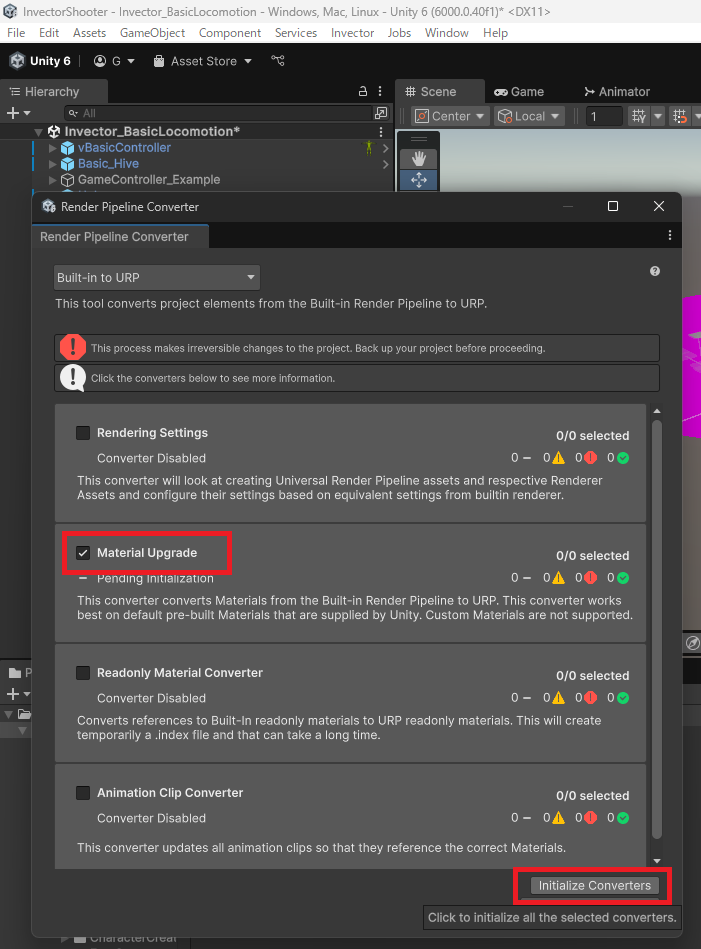The image size is (701, 949).
Task: Close the Render Pipeline Converter window
Action: pos(659,206)
